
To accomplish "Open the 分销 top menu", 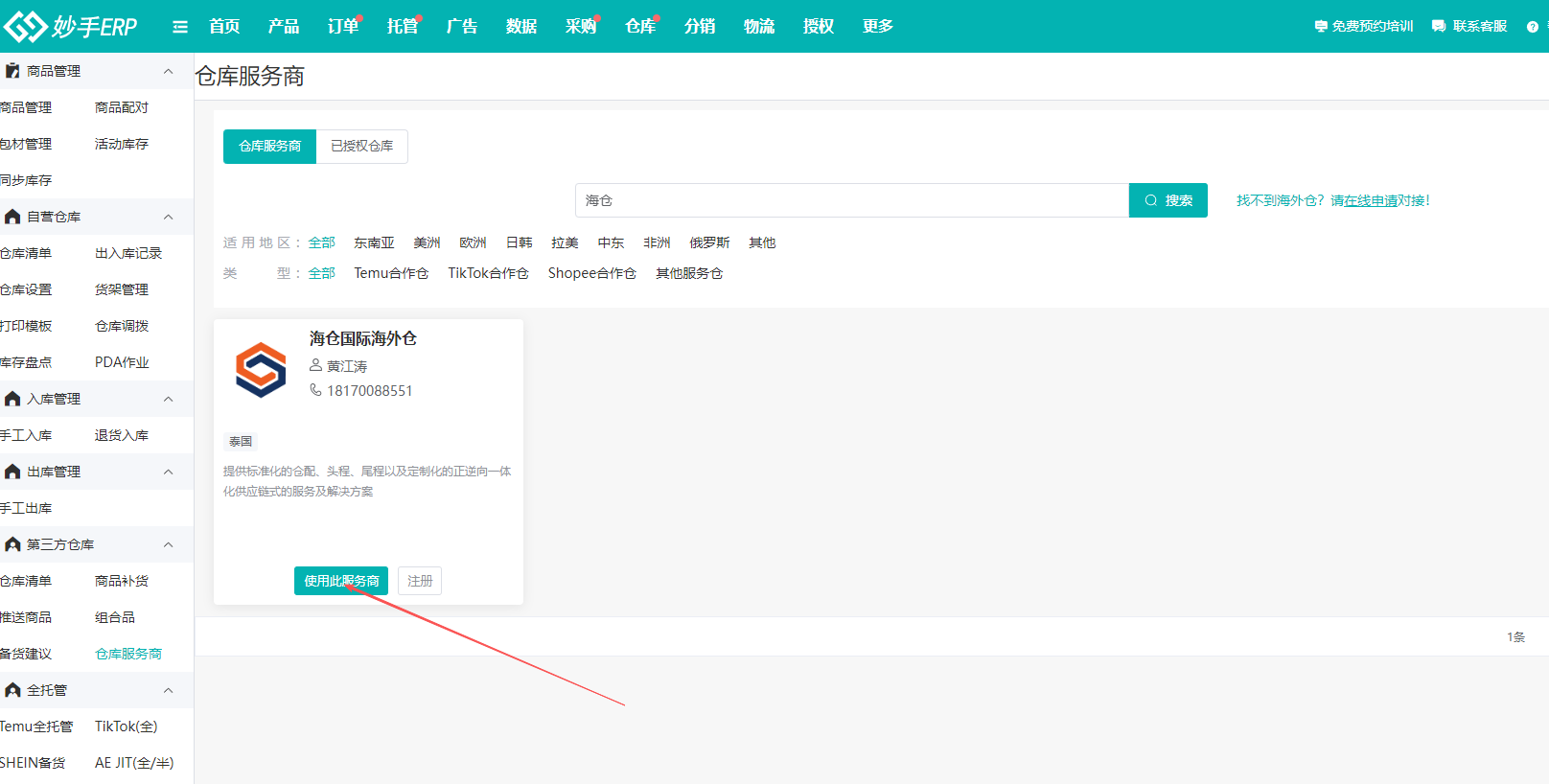I will tap(700, 26).
